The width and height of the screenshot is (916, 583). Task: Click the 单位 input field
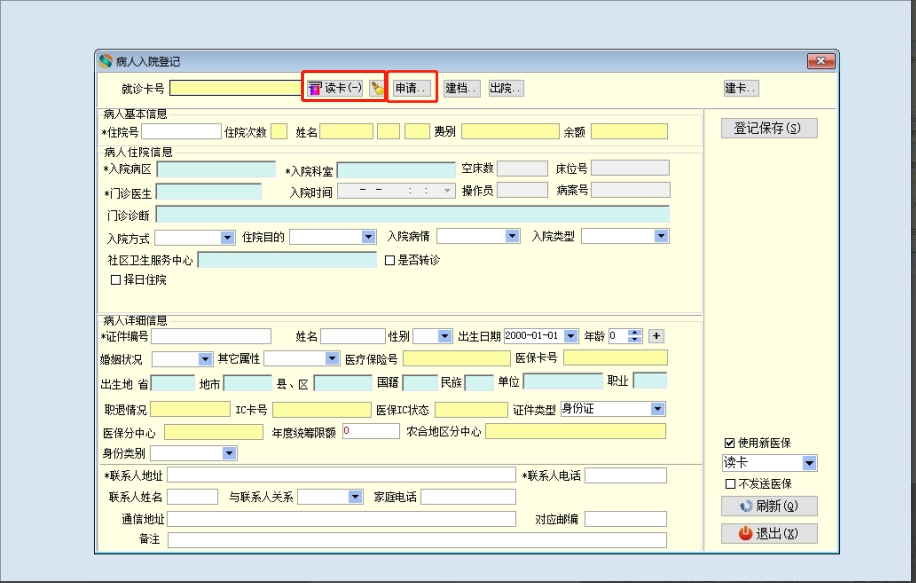[x=563, y=381]
